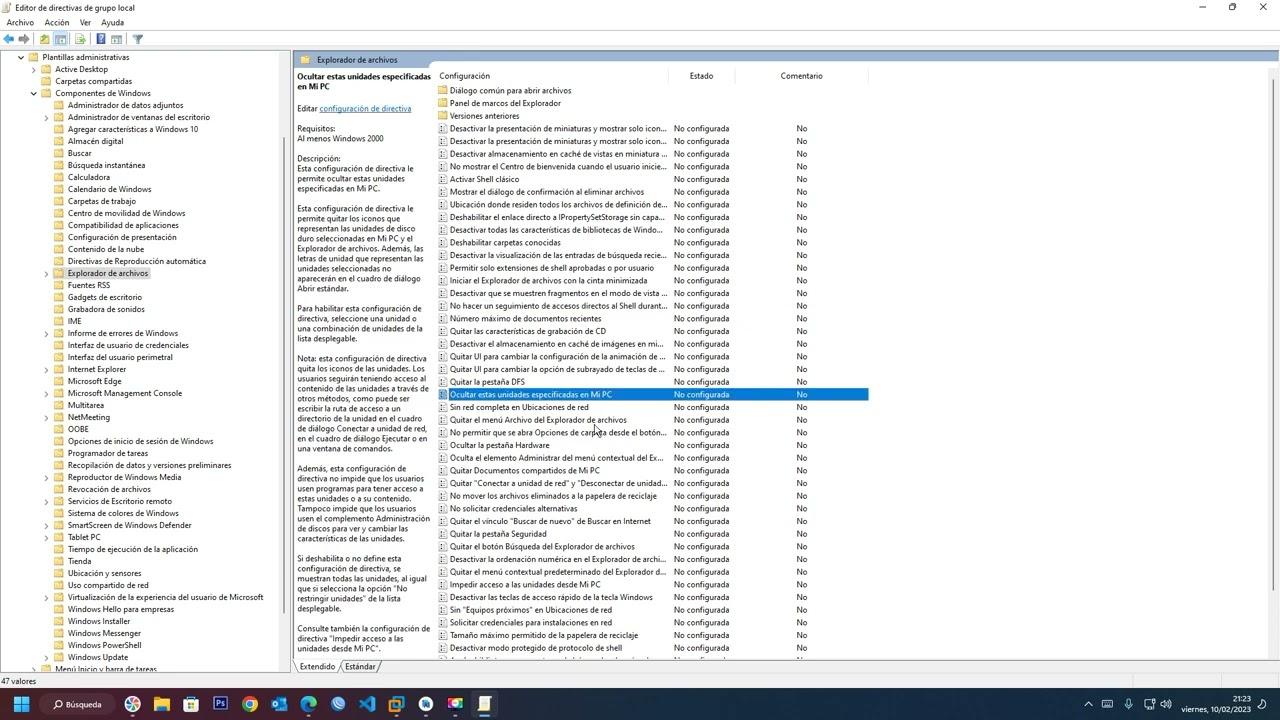The height and width of the screenshot is (720, 1280).
Task: Open Google Chrome from the taskbar
Action: click(250, 704)
